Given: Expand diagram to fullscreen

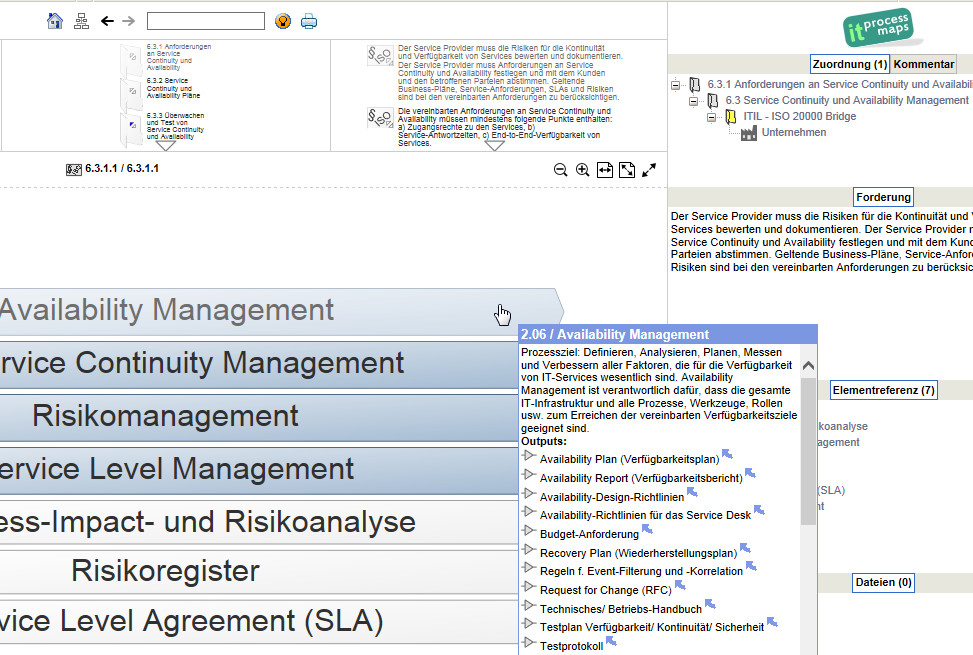Looking at the screenshot, I should point(649,170).
